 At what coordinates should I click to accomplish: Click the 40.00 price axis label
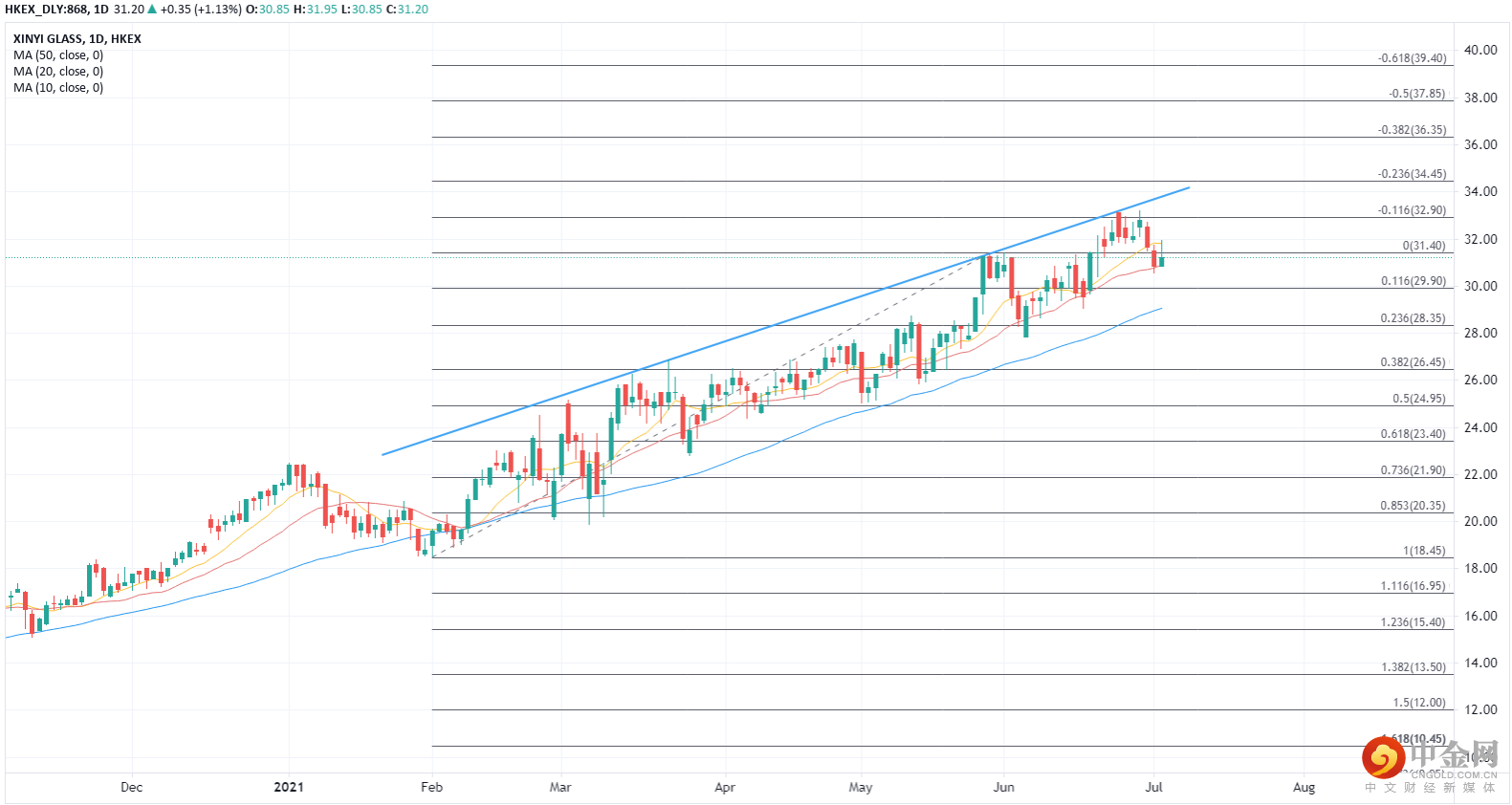pyautogui.click(x=1480, y=51)
